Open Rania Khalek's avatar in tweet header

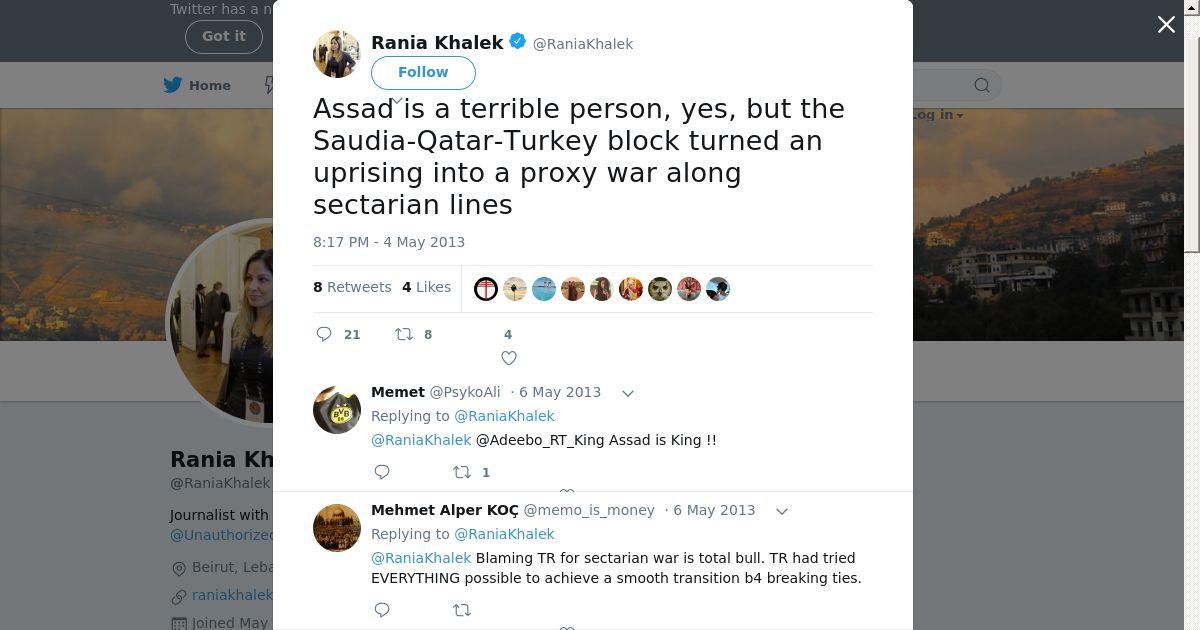pyautogui.click(x=337, y=54)
